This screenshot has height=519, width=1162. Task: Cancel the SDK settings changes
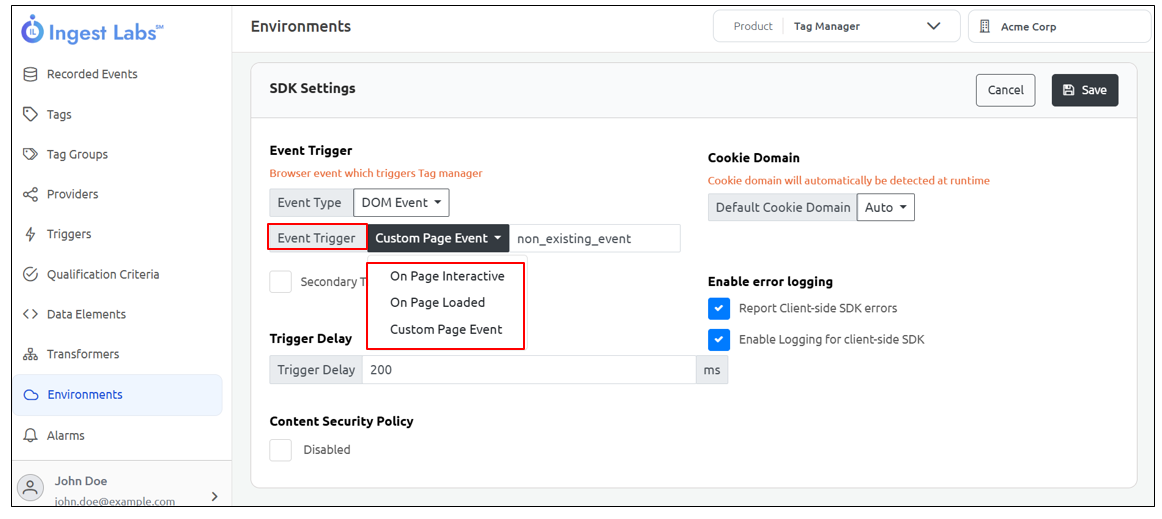click(x=1005, y=90)
